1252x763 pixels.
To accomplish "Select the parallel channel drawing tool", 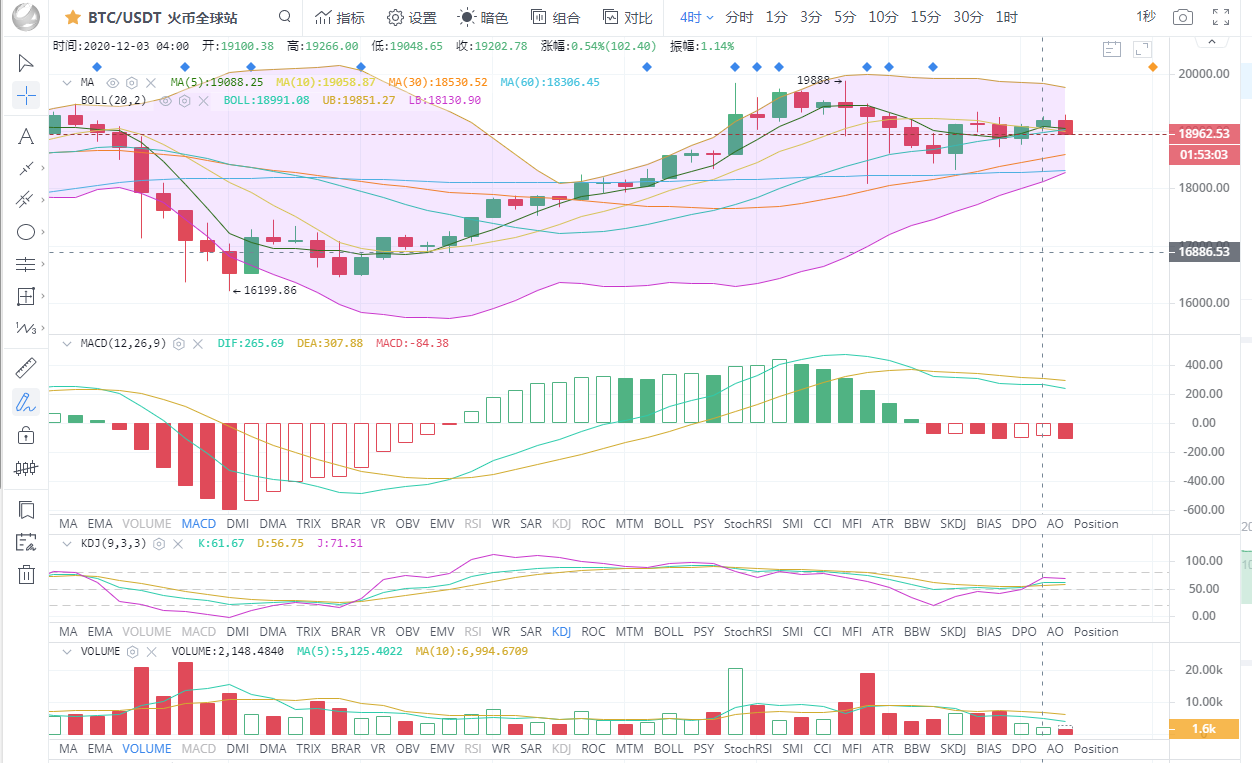I will point(26,200).
